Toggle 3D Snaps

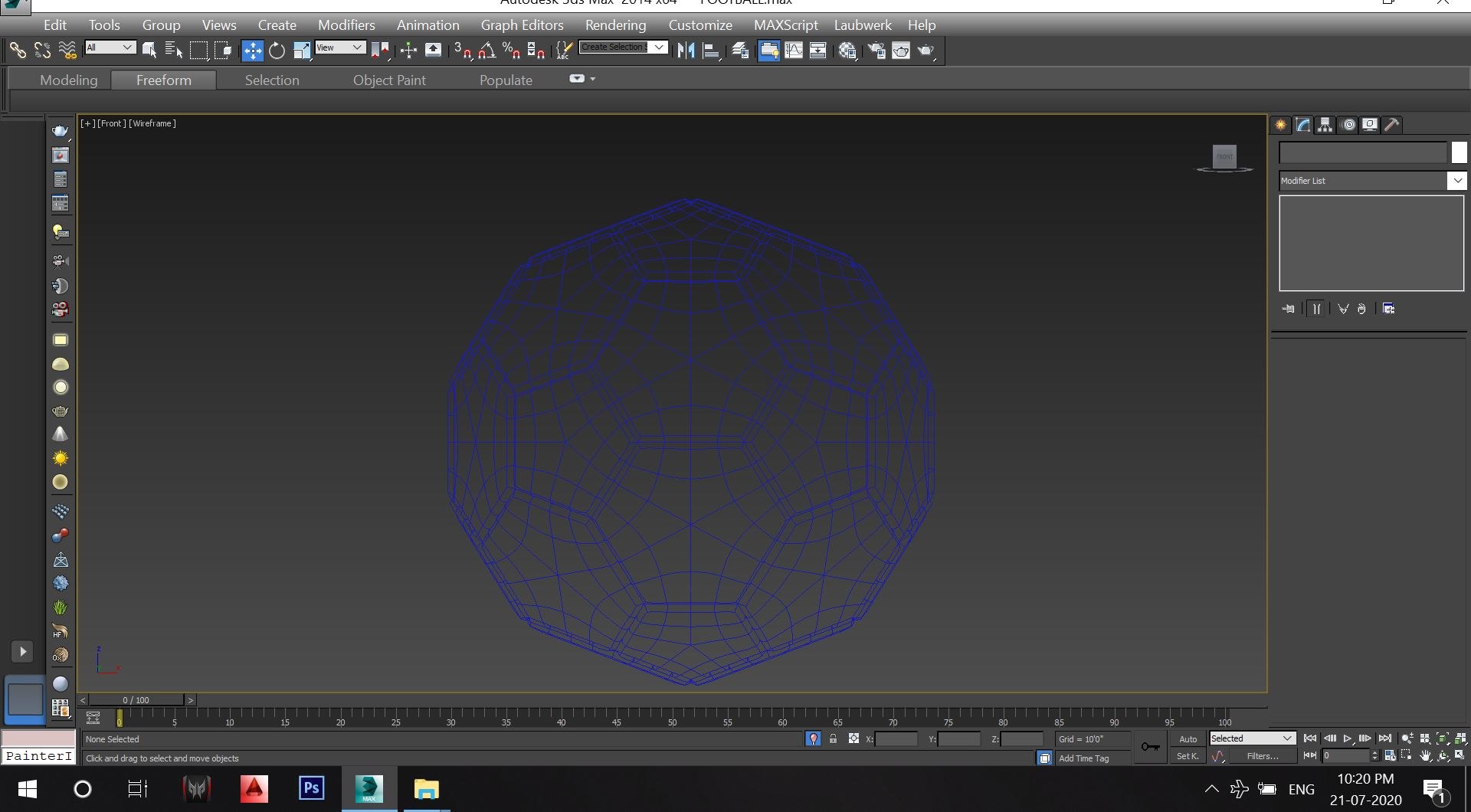pos(462,51)
